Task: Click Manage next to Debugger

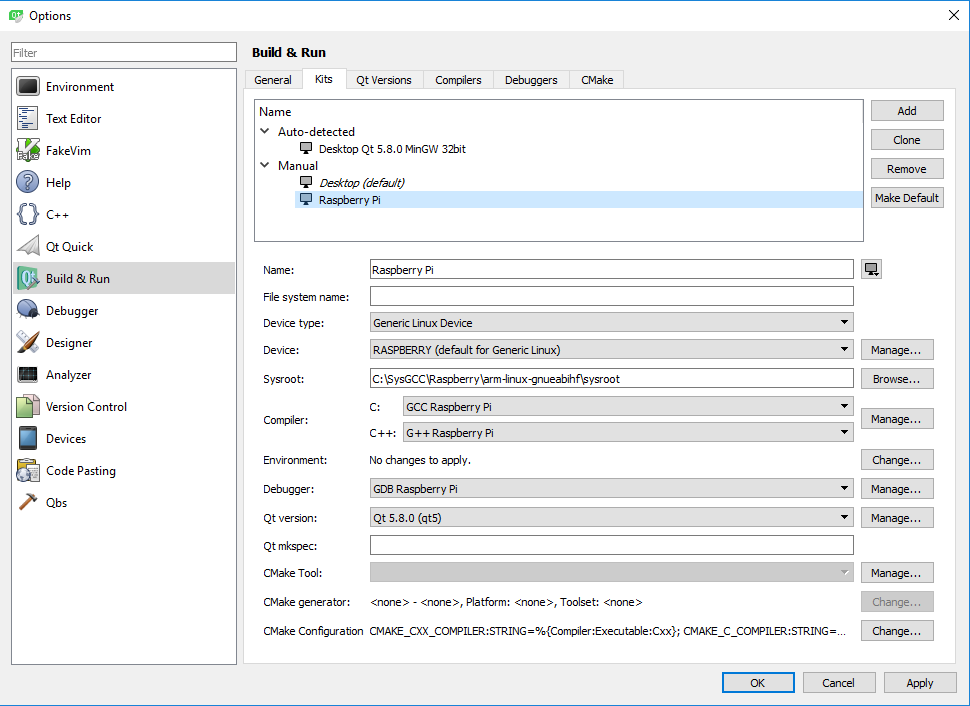Action: click(896, 489)
